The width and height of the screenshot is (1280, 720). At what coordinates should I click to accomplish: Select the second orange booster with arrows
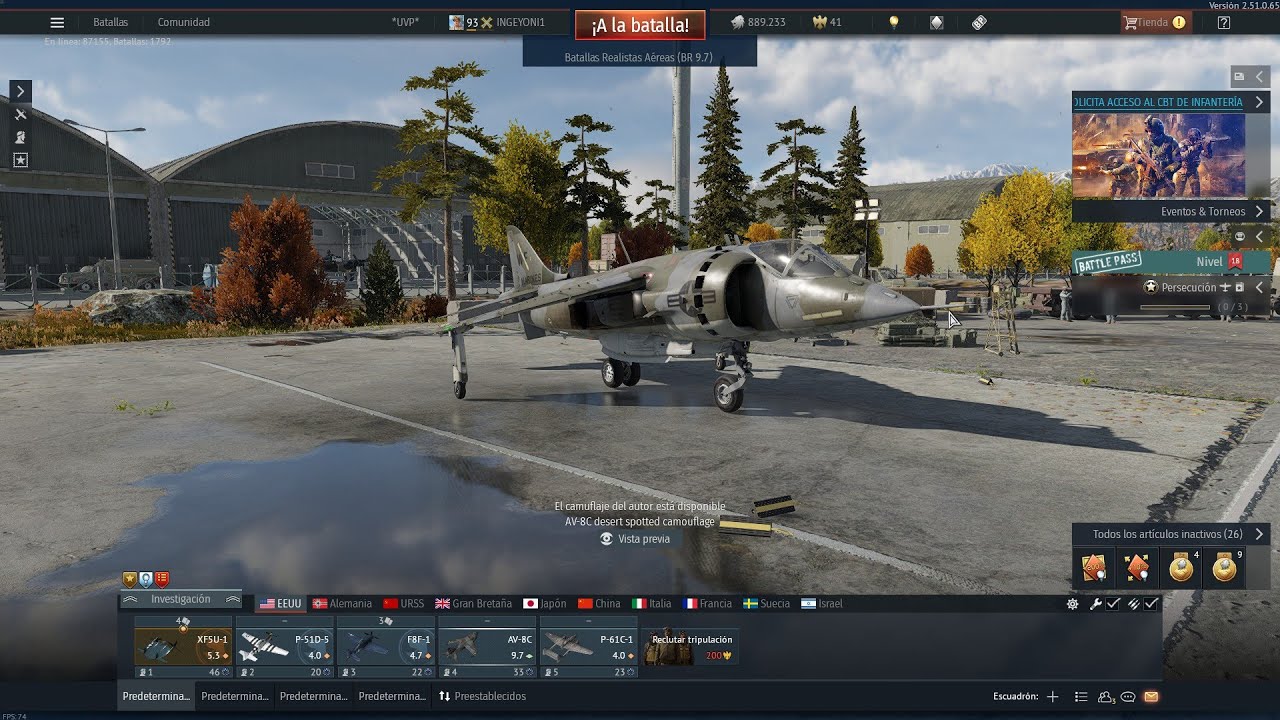point(1137,568)
